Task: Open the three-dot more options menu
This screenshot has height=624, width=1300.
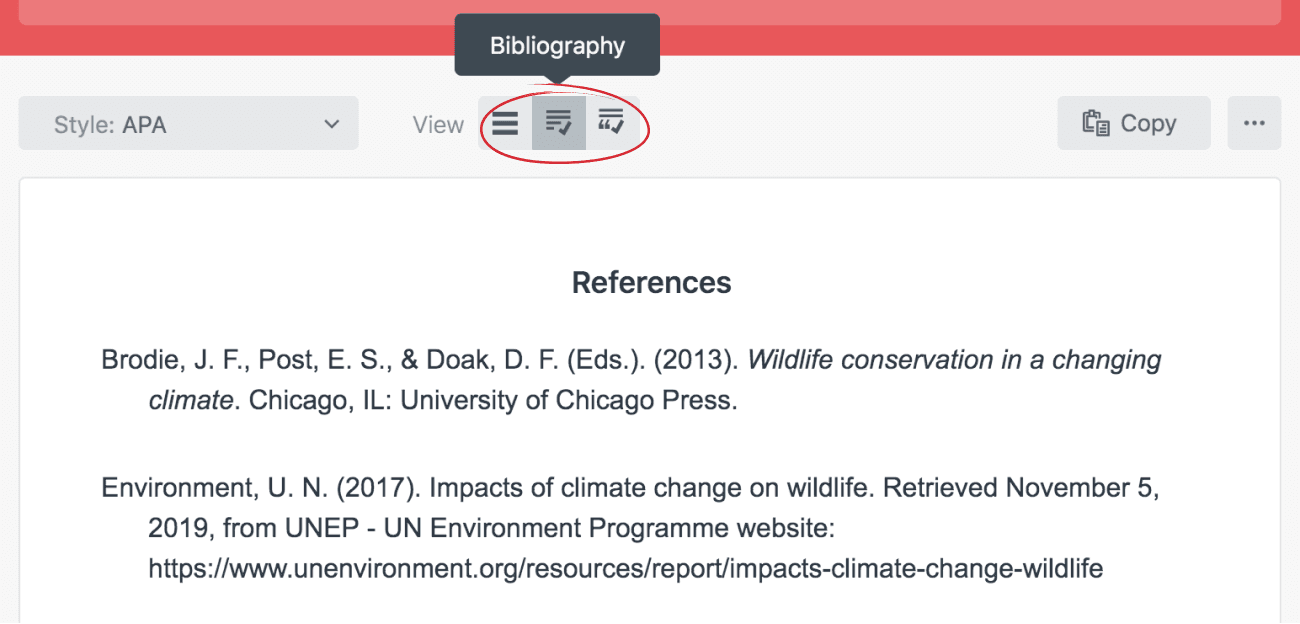Action: [1254, 123]
